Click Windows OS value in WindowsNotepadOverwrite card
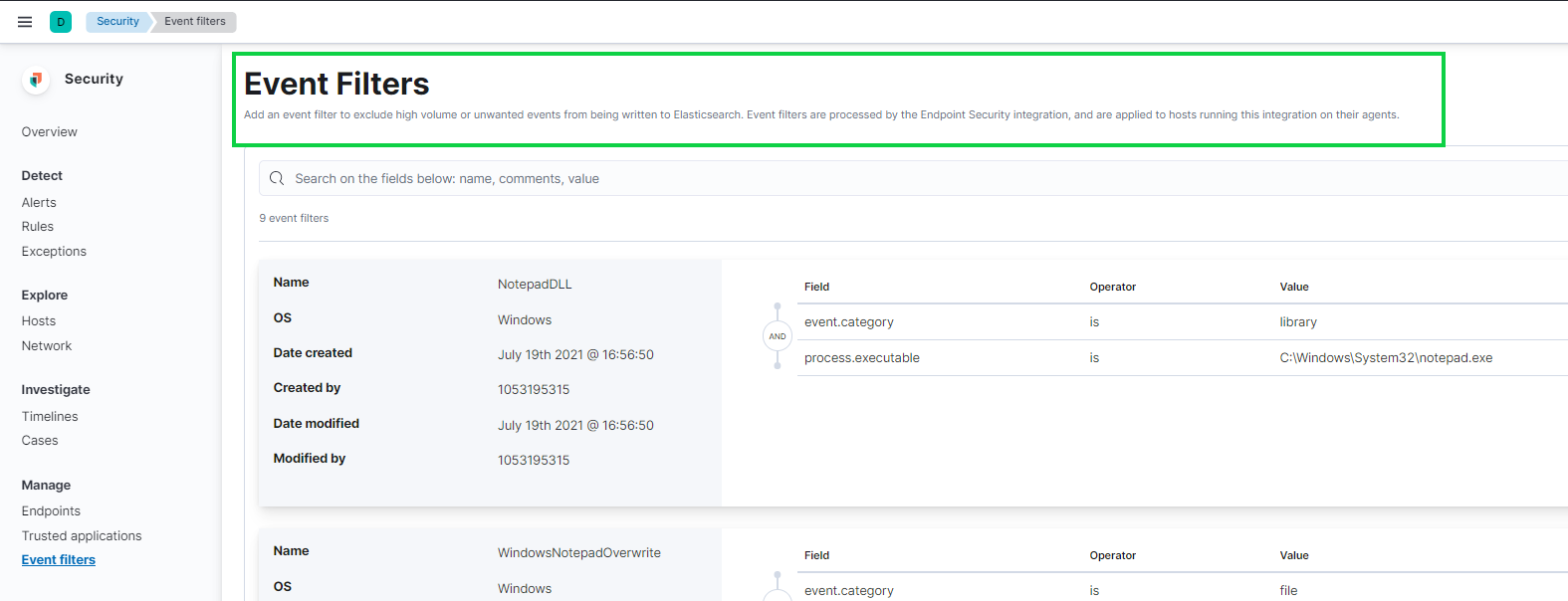 [525, 588]
